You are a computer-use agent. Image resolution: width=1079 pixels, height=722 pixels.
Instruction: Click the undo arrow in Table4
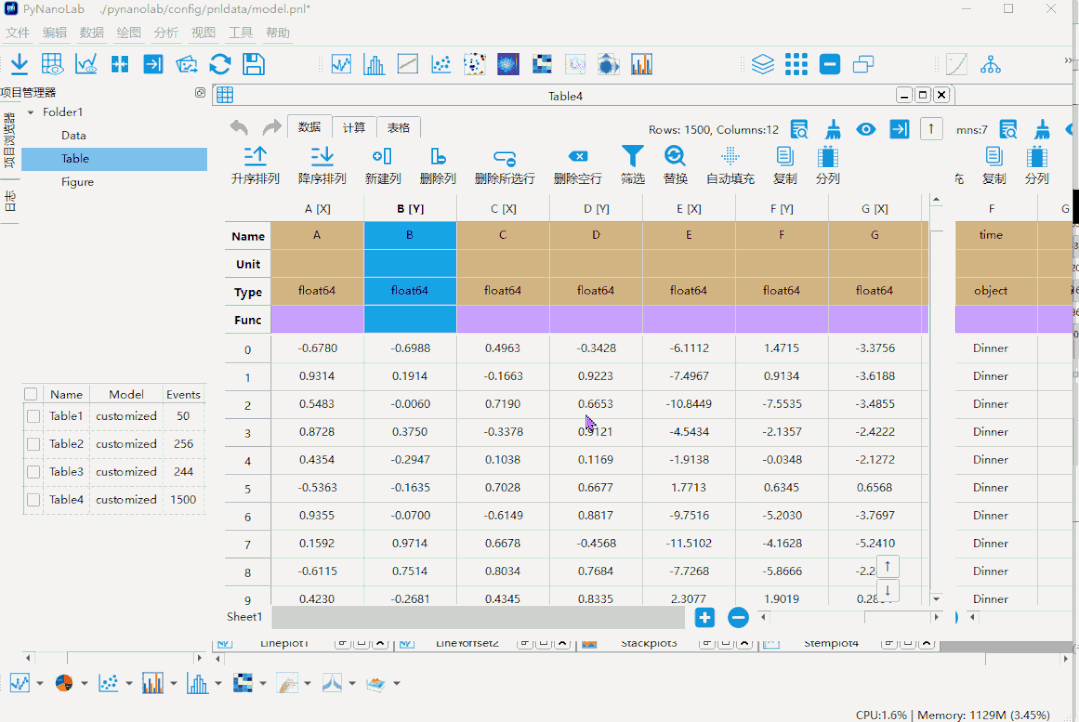[x=239, y=127]
